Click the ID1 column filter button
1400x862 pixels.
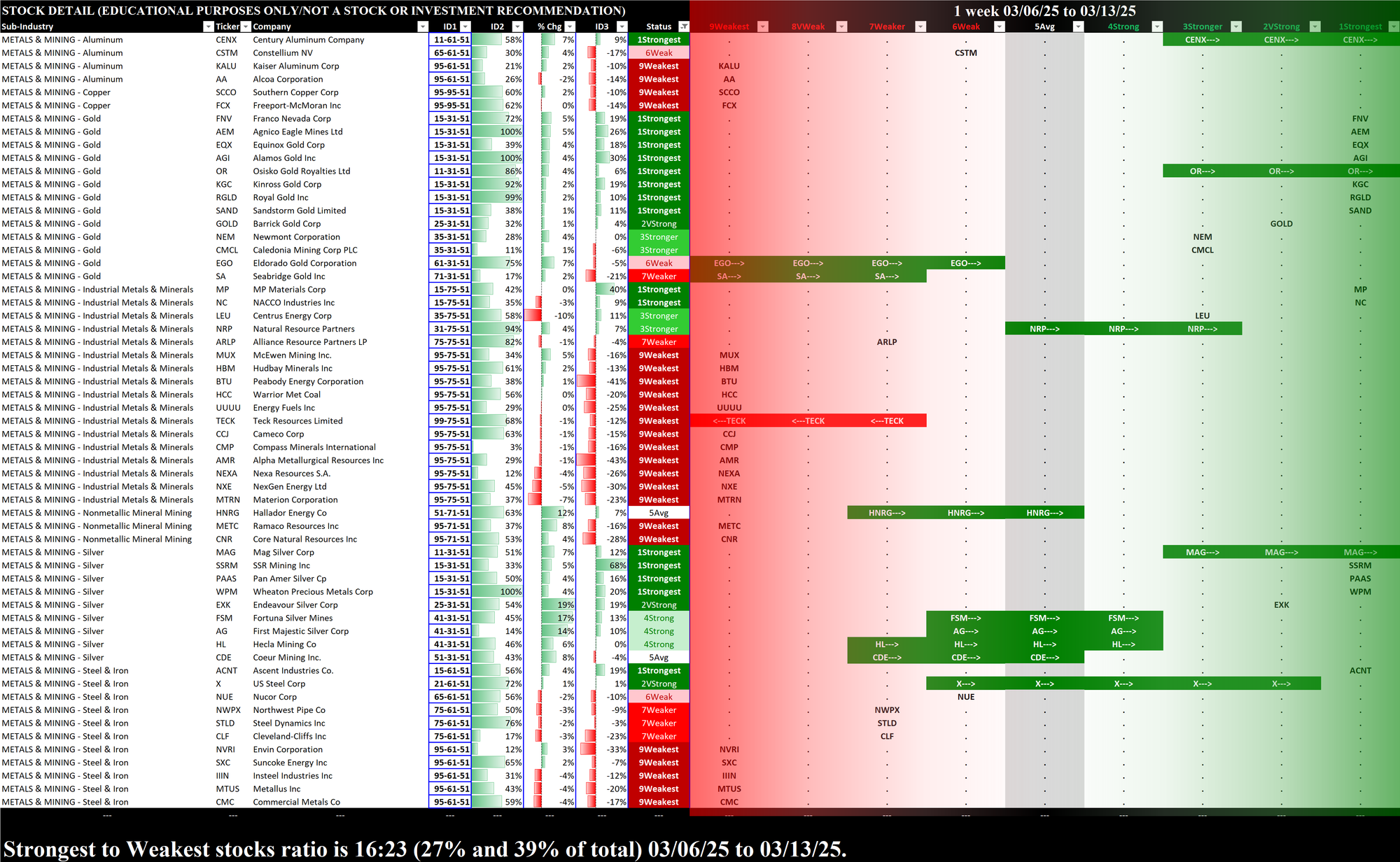point(465,27)
